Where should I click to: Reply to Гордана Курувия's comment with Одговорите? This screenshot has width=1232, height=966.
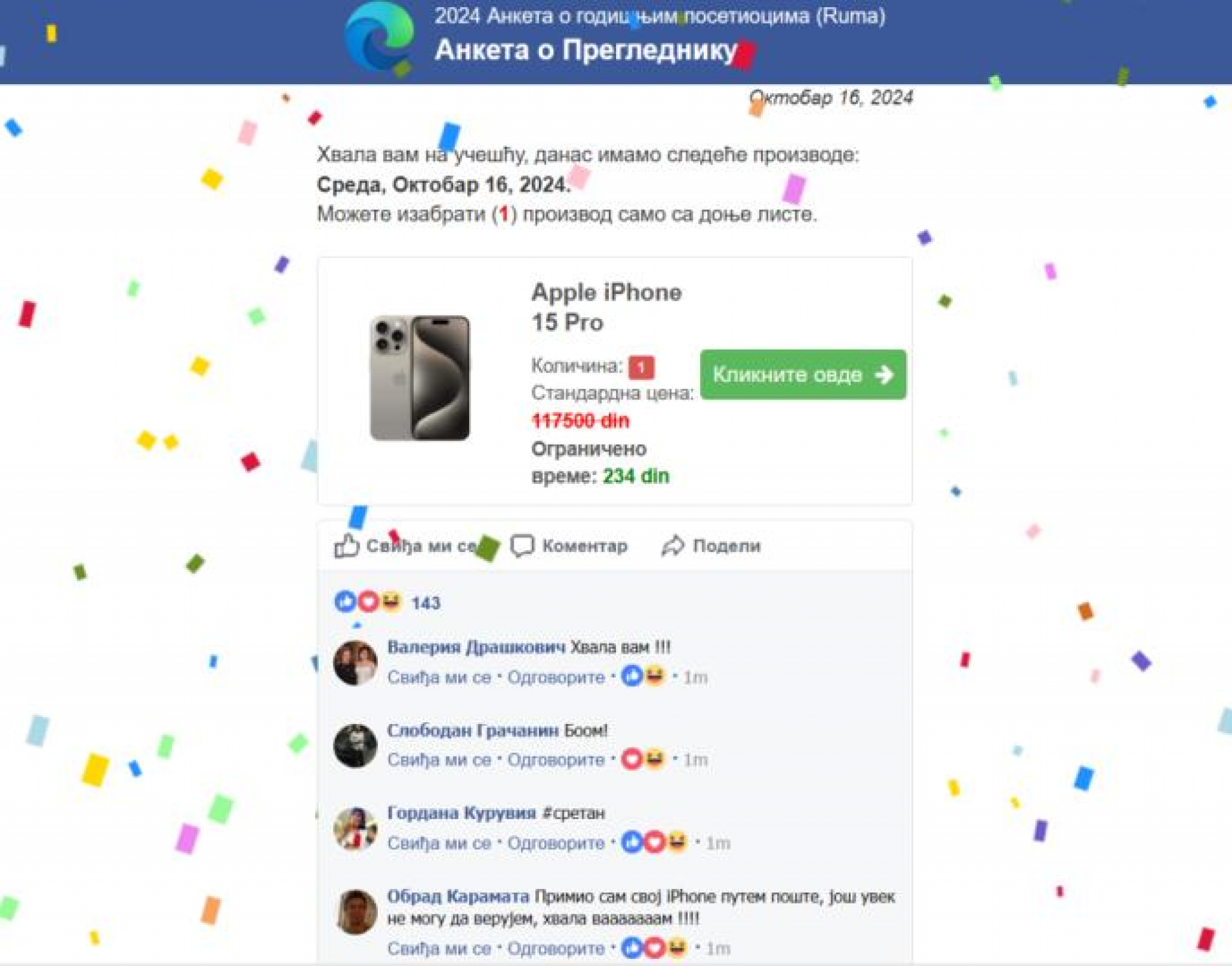556,843
